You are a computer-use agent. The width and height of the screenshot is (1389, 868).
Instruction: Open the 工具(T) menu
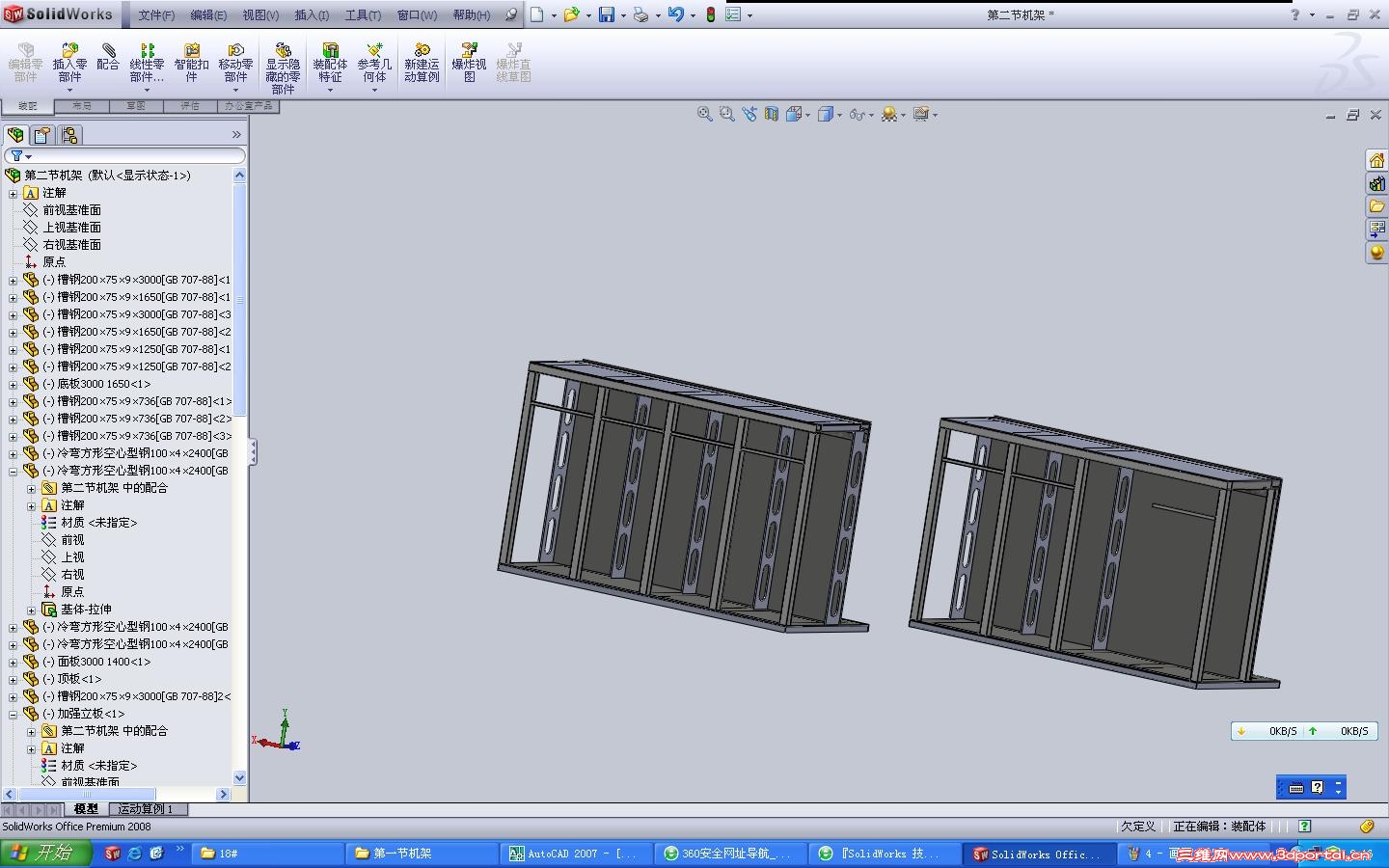363,14
